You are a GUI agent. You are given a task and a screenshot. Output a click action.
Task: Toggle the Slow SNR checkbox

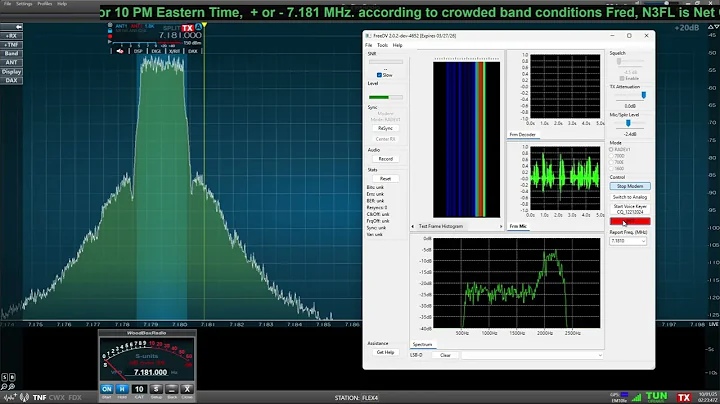point(379,75)
